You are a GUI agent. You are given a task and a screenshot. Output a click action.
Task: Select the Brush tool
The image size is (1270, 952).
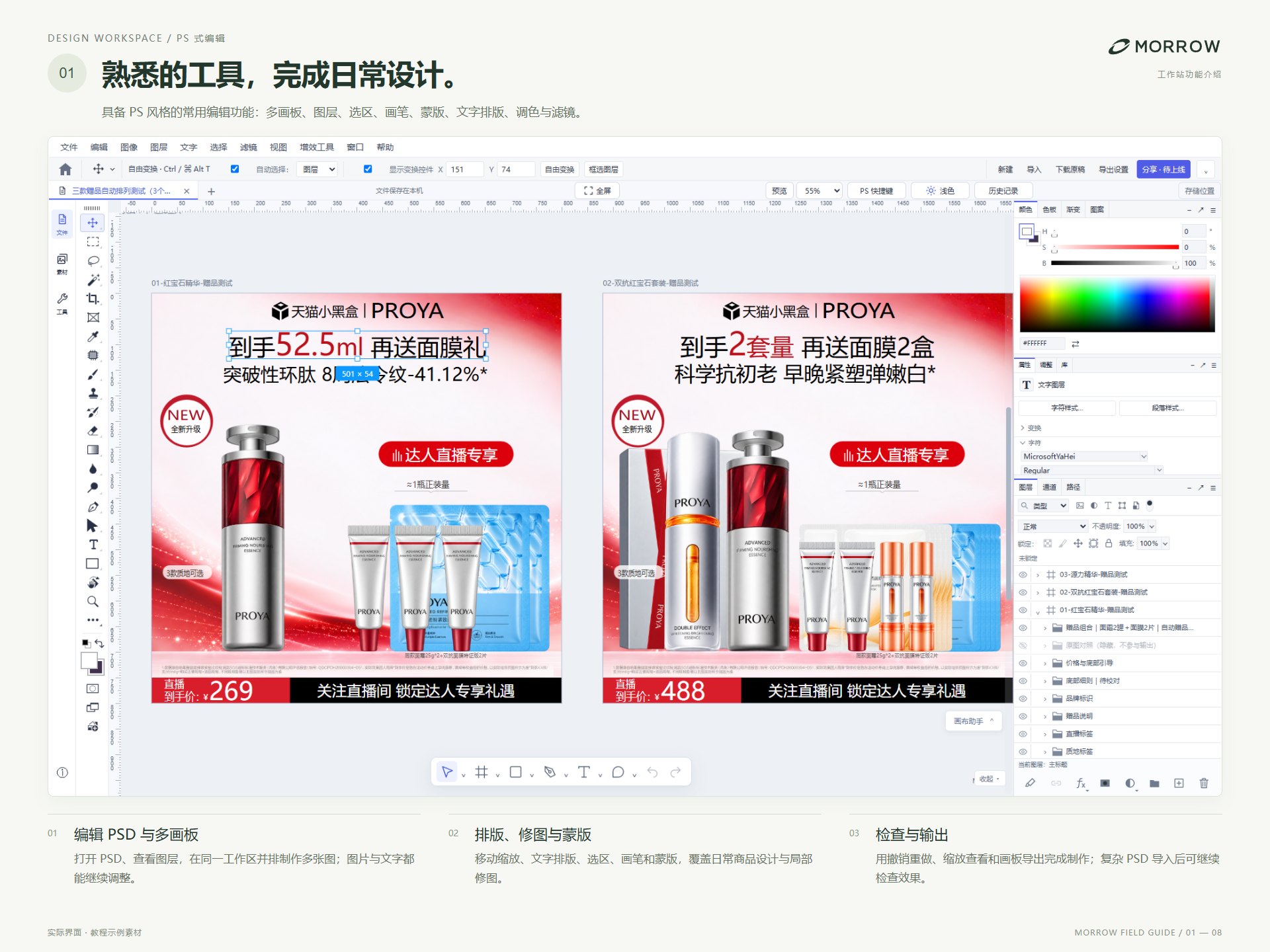click(x=93, y=374)
